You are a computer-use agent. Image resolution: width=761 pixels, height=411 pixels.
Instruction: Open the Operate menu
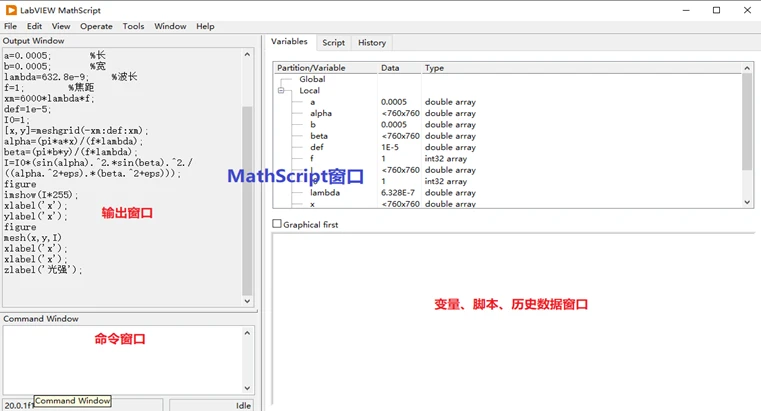[96, 26]
